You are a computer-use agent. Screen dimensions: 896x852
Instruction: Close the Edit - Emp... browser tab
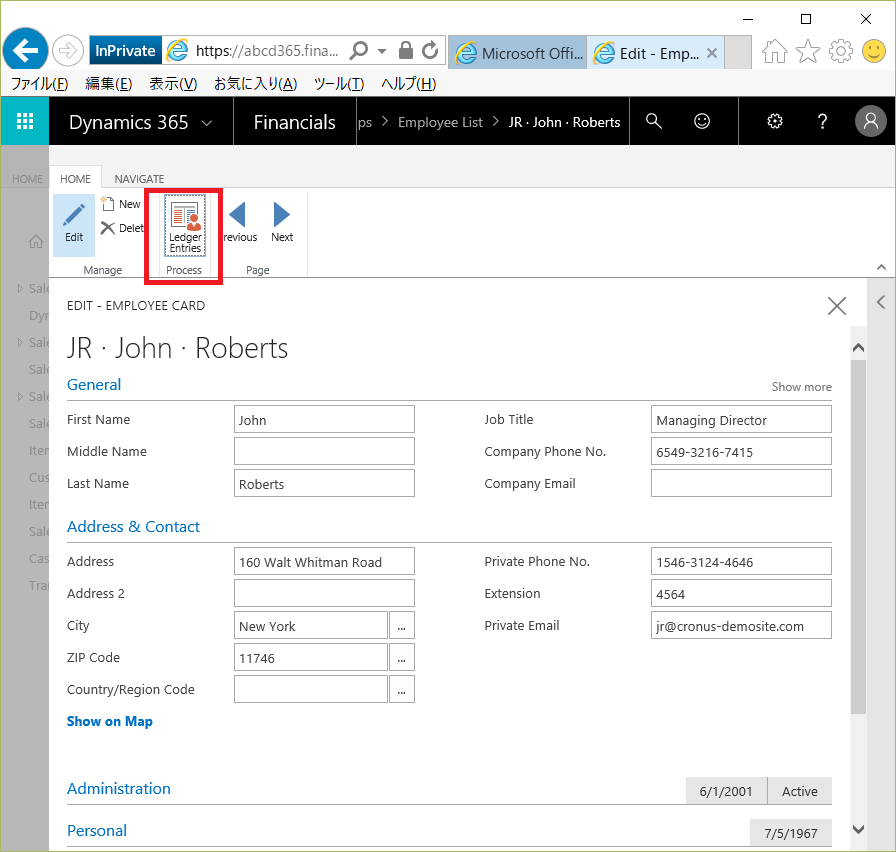click(712, 53)
